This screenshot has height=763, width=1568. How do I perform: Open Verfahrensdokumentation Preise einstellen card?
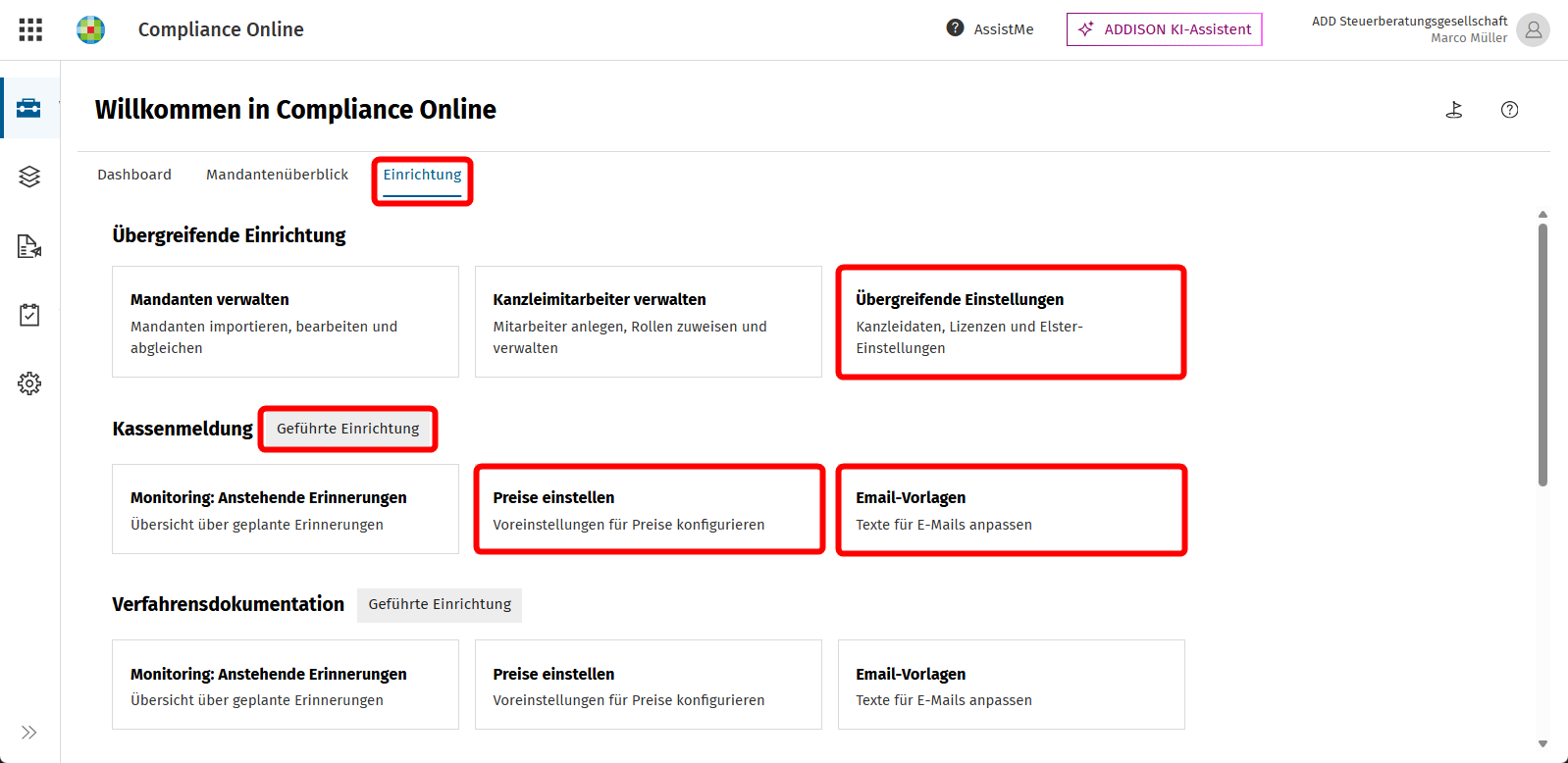(649, 685)
